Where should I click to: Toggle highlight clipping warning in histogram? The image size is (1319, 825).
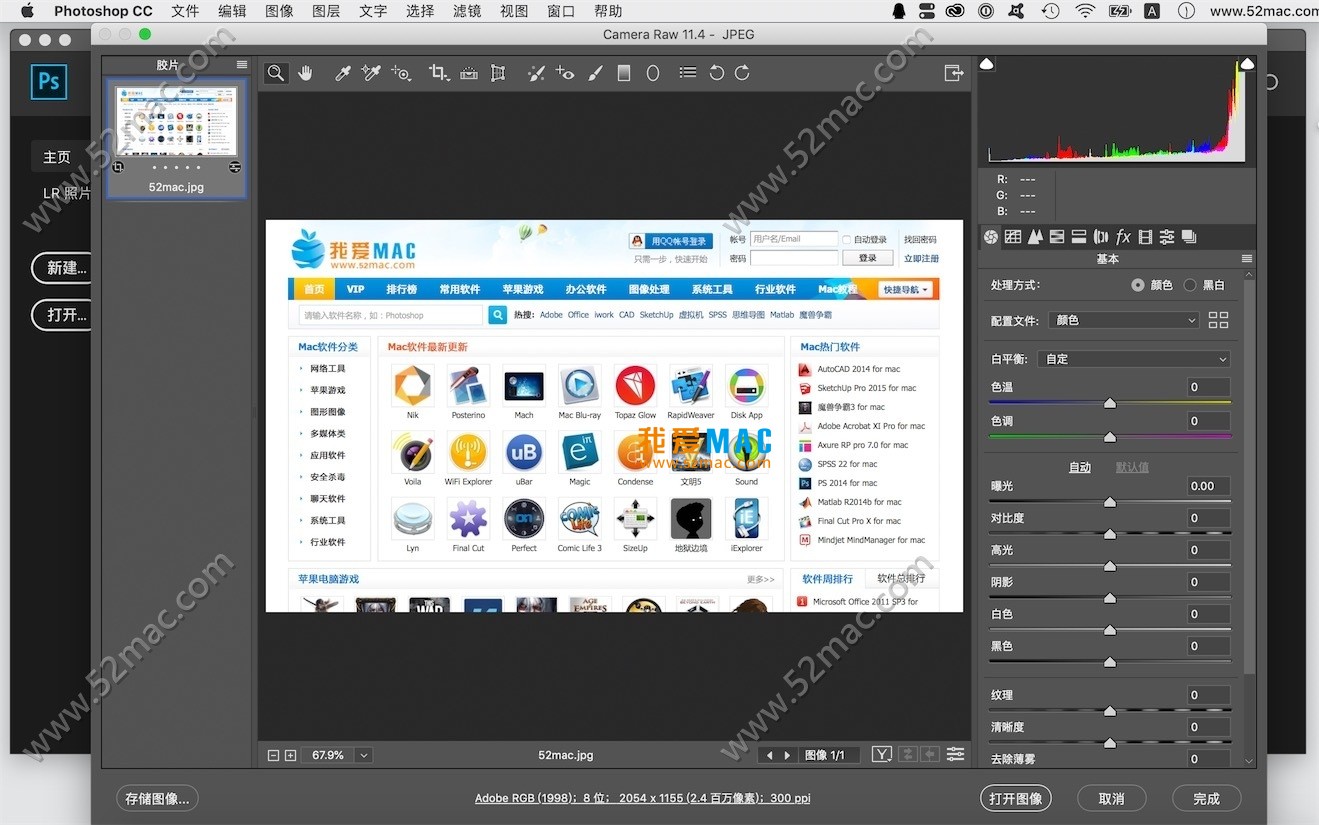[1246, 64]
